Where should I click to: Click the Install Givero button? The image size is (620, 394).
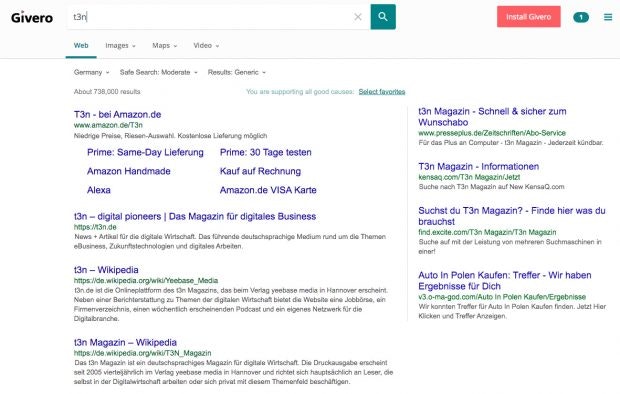point(529,17)
